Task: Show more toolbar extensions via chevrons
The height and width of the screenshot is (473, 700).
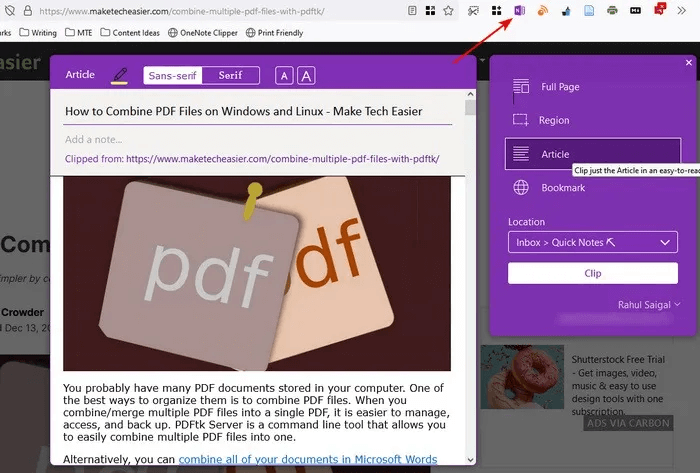Action: 681,10
